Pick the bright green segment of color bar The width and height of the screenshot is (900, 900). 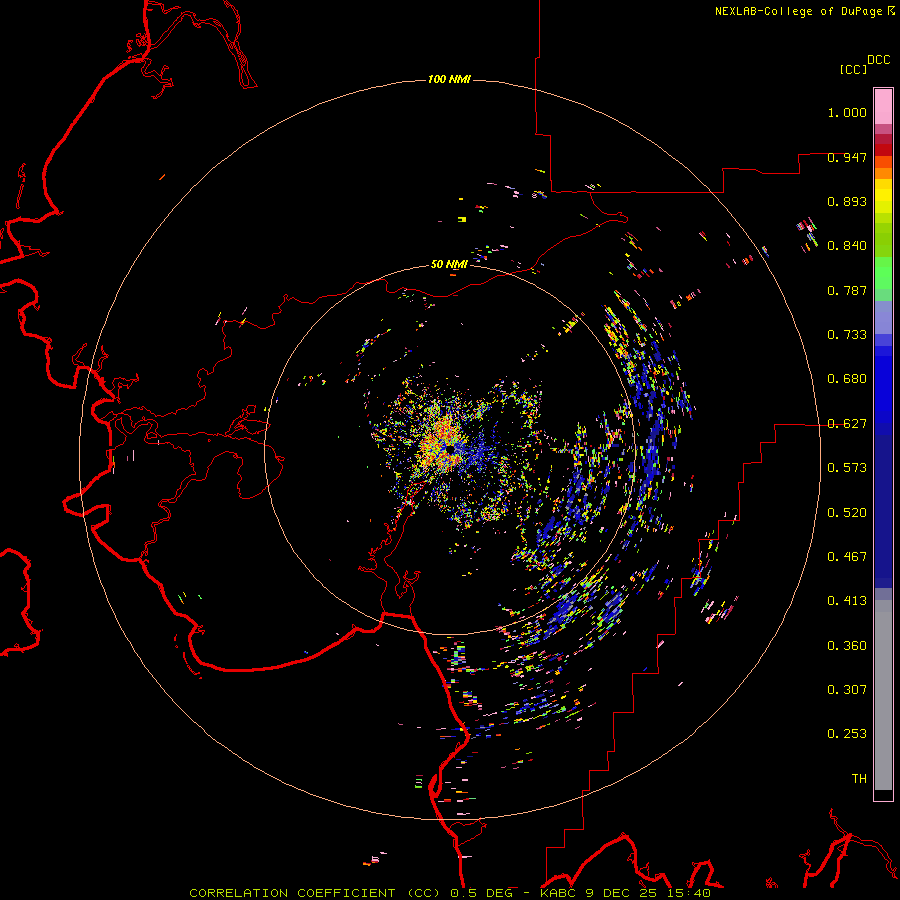pyautogui.click(x=883, y=273)
